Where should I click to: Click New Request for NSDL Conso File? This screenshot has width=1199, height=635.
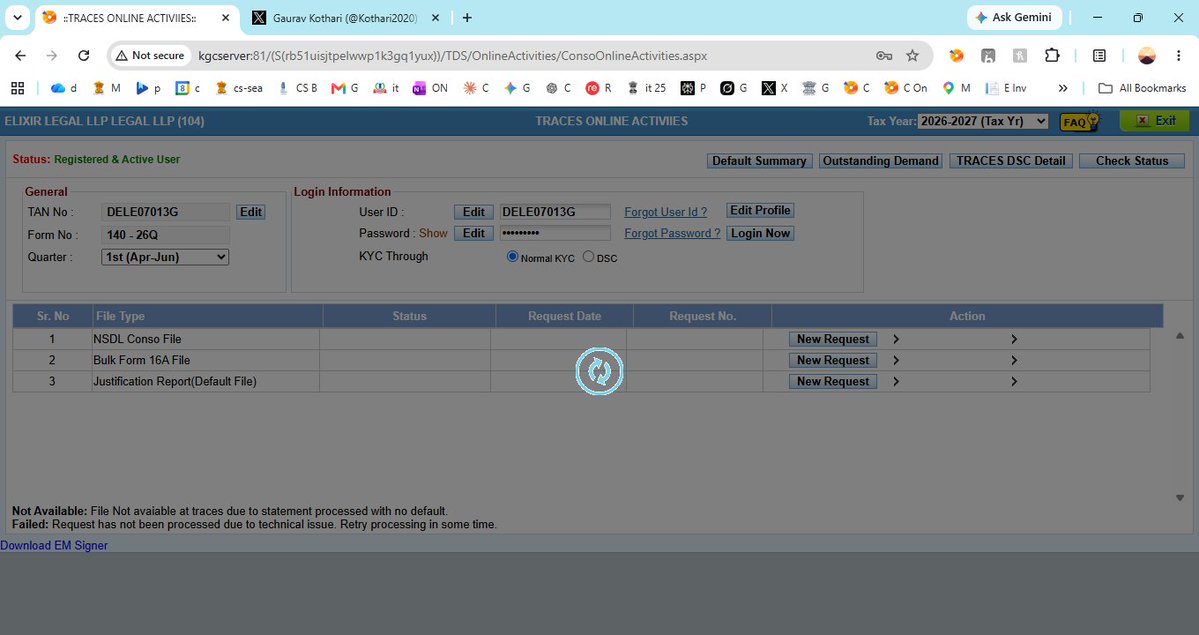[833, 339]
